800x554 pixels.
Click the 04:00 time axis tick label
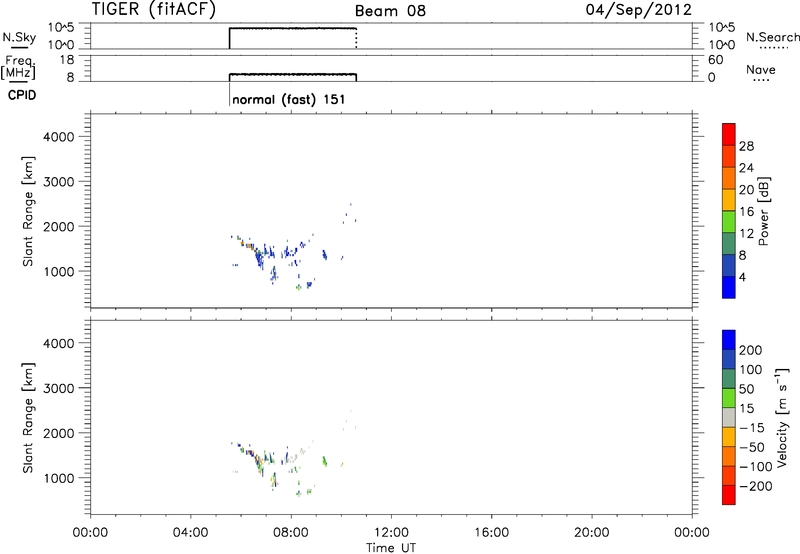(x=190, y=533)
